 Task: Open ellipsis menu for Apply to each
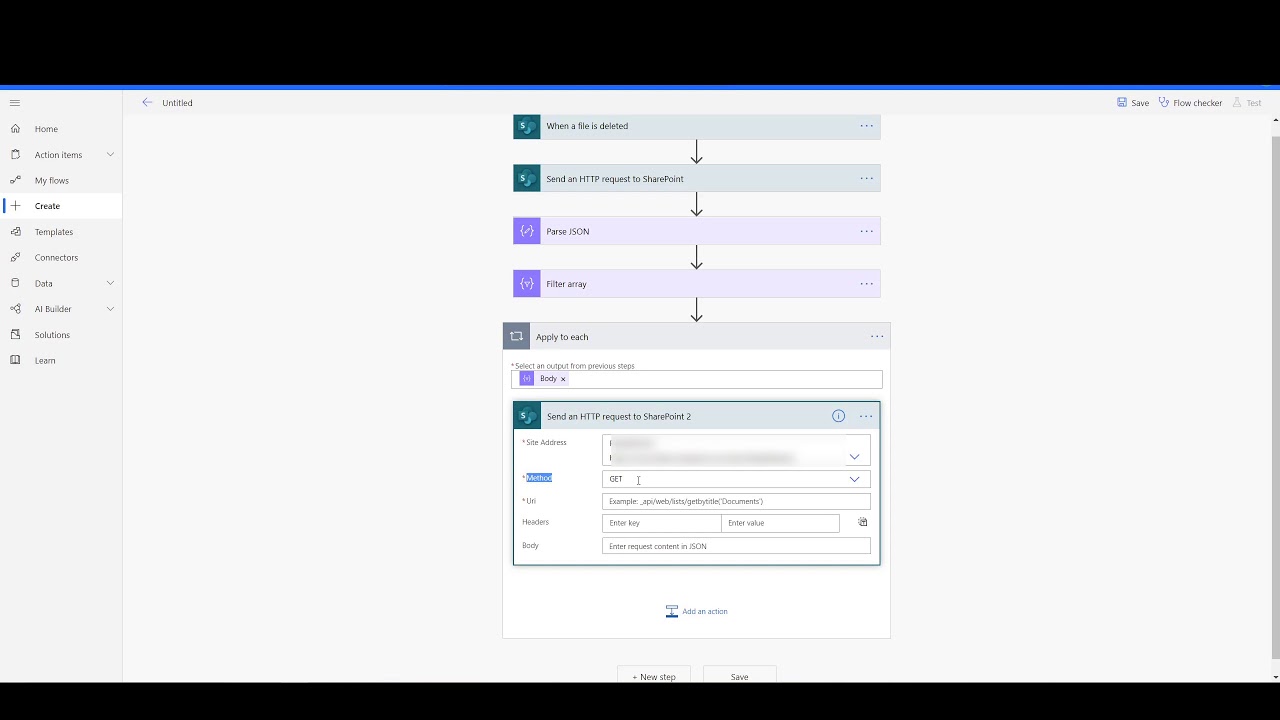click(x=877, y=337)
